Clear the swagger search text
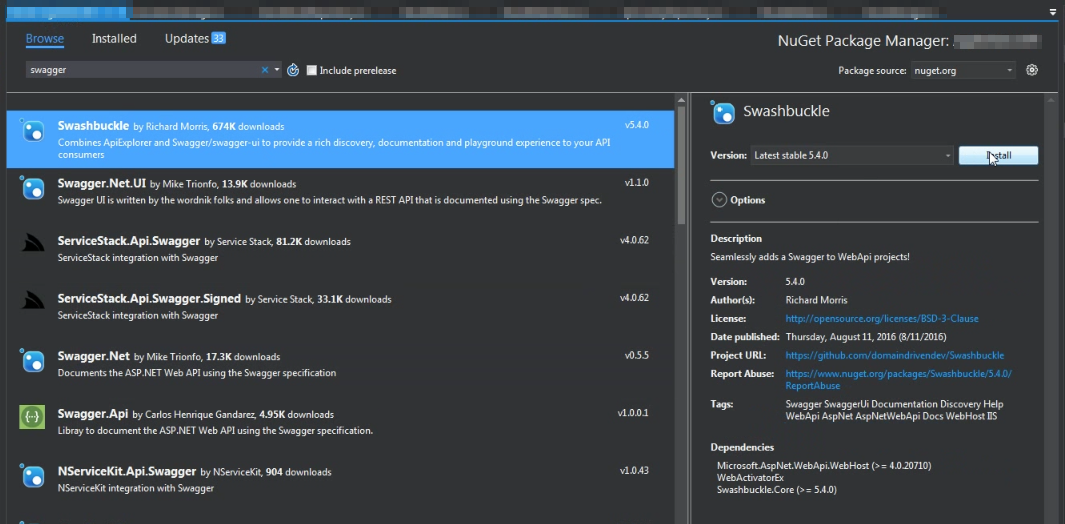The height and width of the screenshot is (524, 1065). (265, 70)
